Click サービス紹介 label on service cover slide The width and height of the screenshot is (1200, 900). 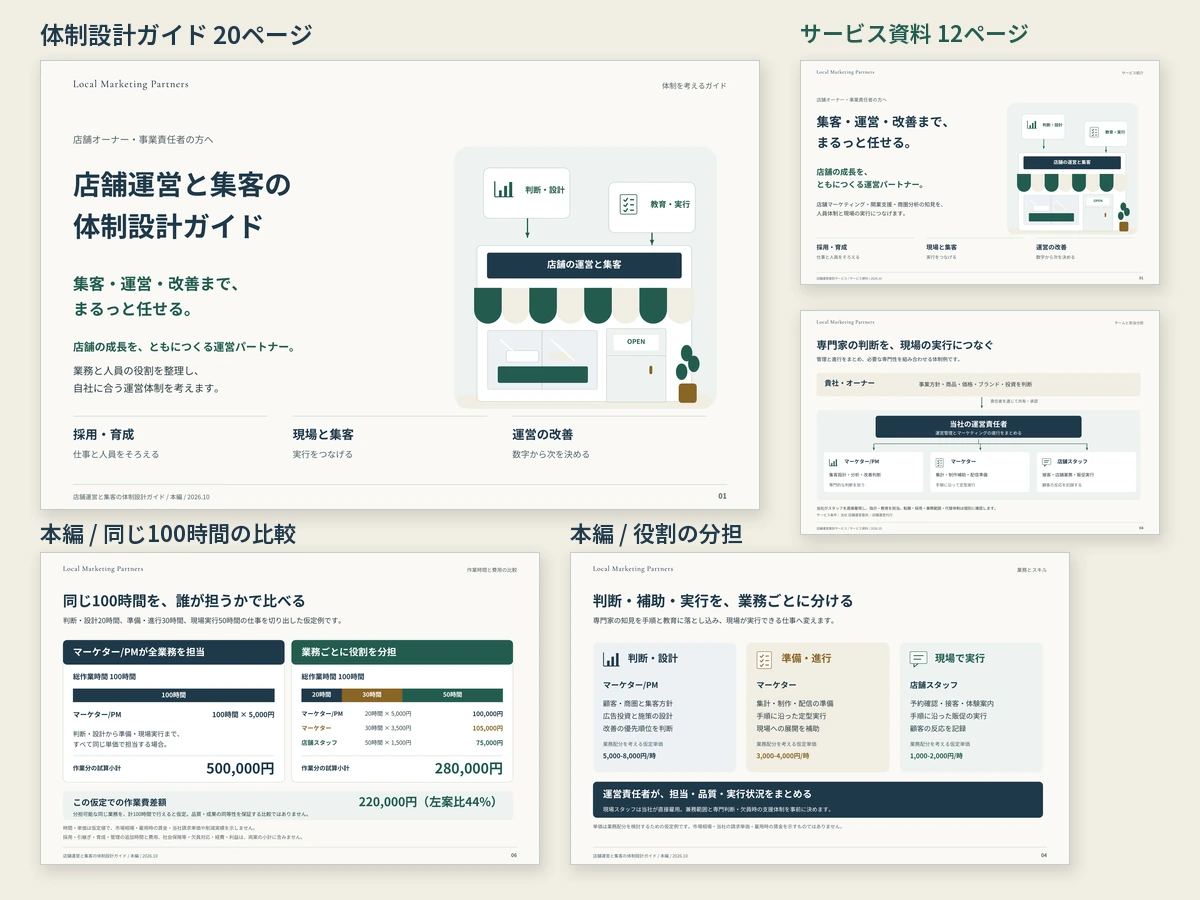[x=1132, y=73]
